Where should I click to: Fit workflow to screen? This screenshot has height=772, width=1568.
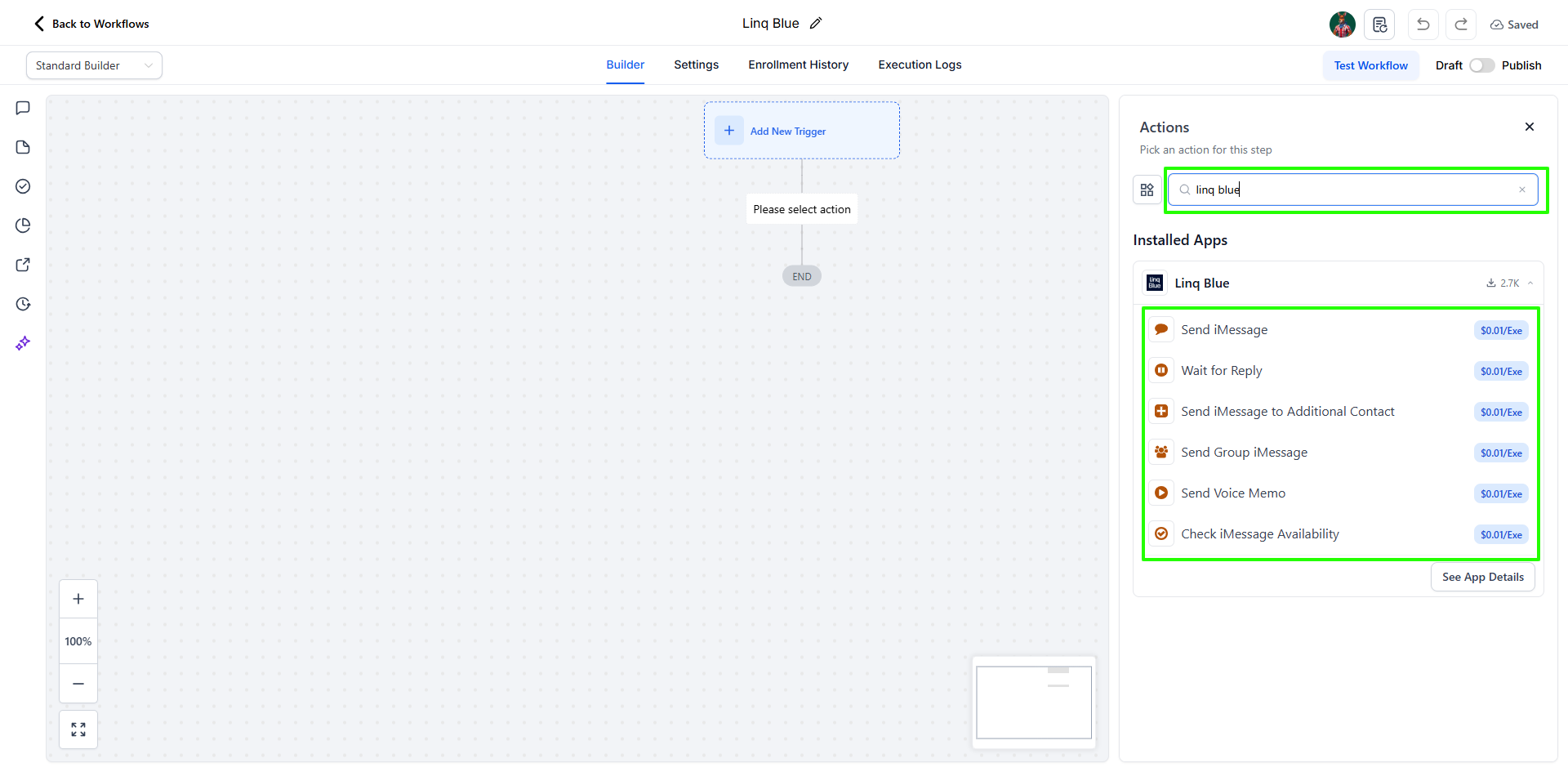[x=78, y=730]
